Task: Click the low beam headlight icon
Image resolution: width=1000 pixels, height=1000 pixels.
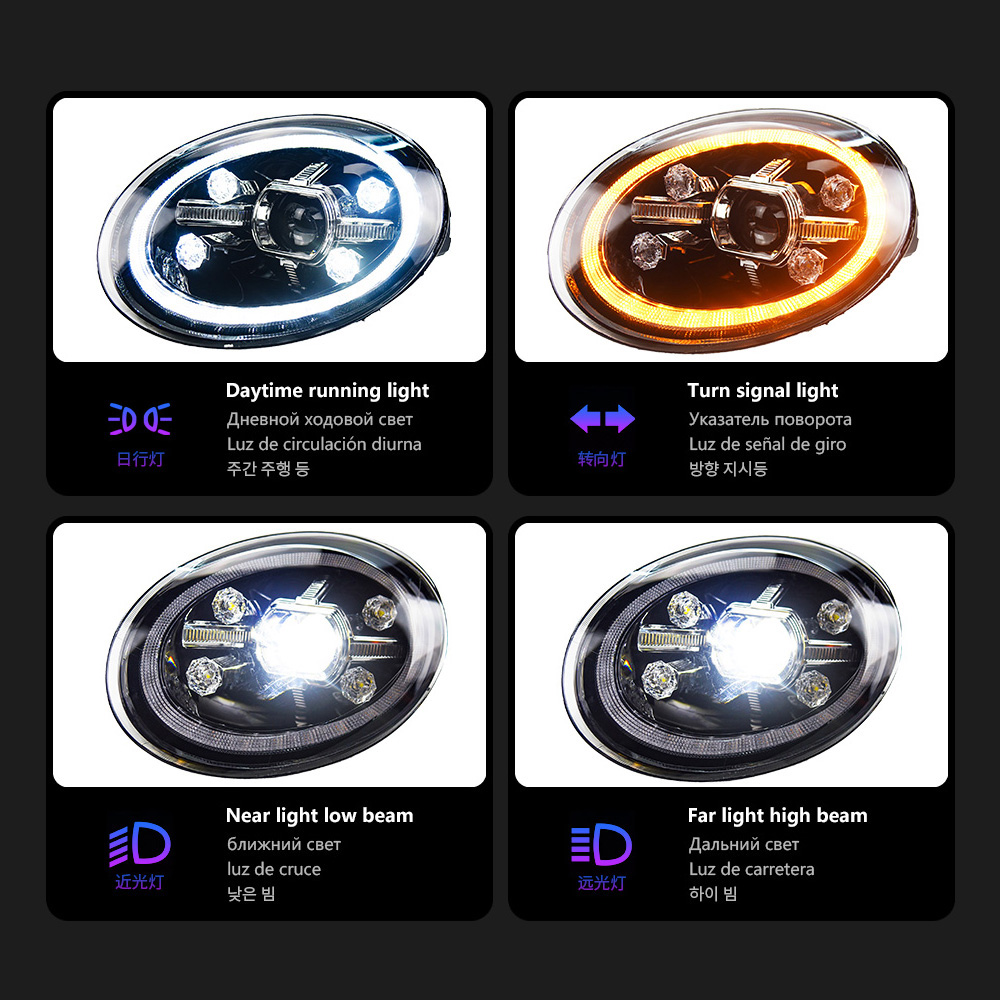Action: click(x=140, y=844)
